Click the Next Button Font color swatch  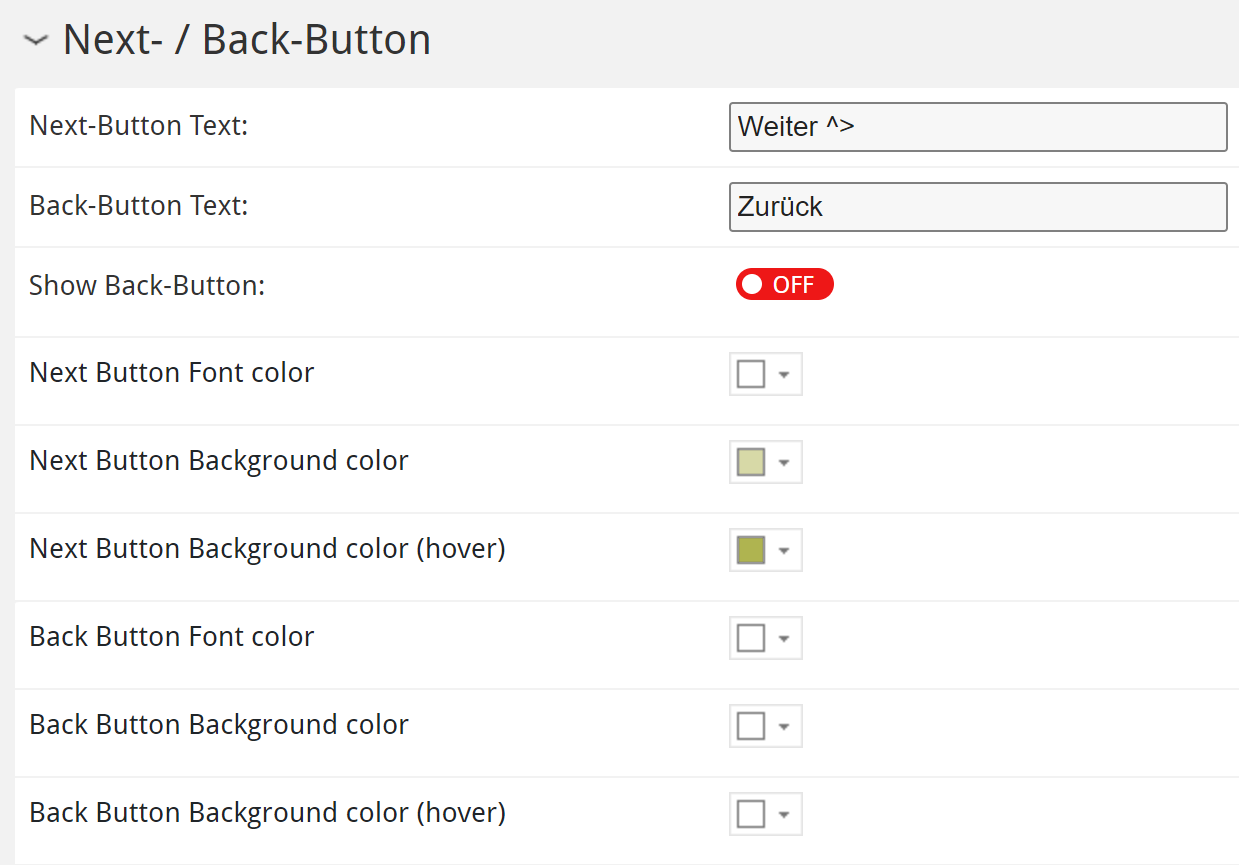[x=751, y=374]
